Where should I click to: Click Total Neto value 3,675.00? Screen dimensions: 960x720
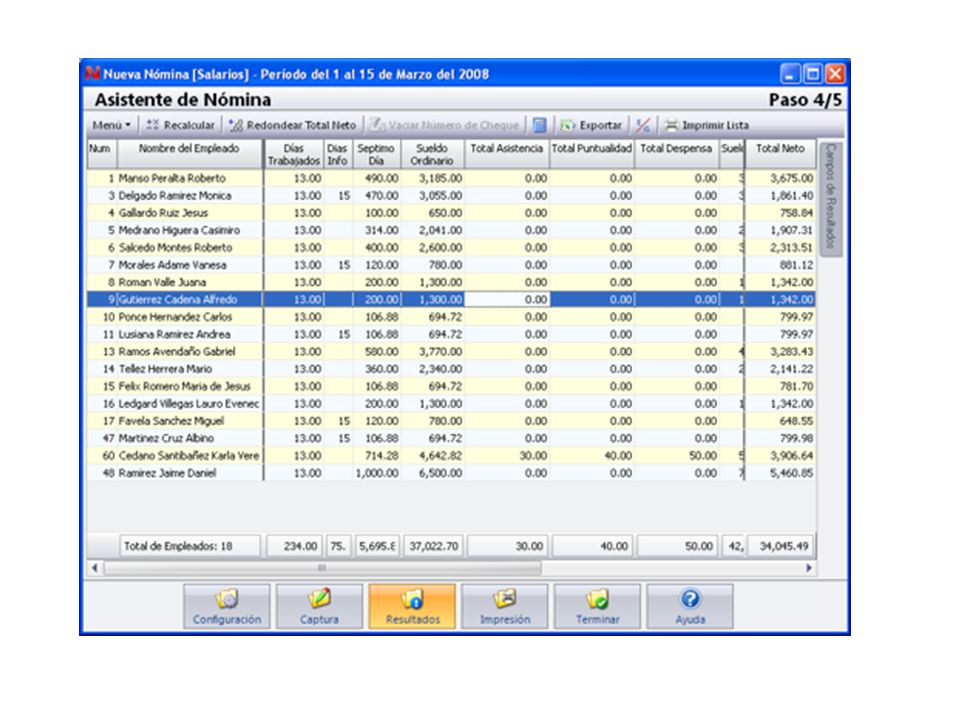[792, 178]
